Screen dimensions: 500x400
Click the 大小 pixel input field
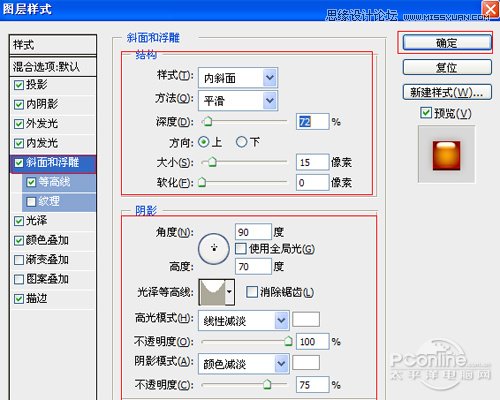tap(312, 162)
